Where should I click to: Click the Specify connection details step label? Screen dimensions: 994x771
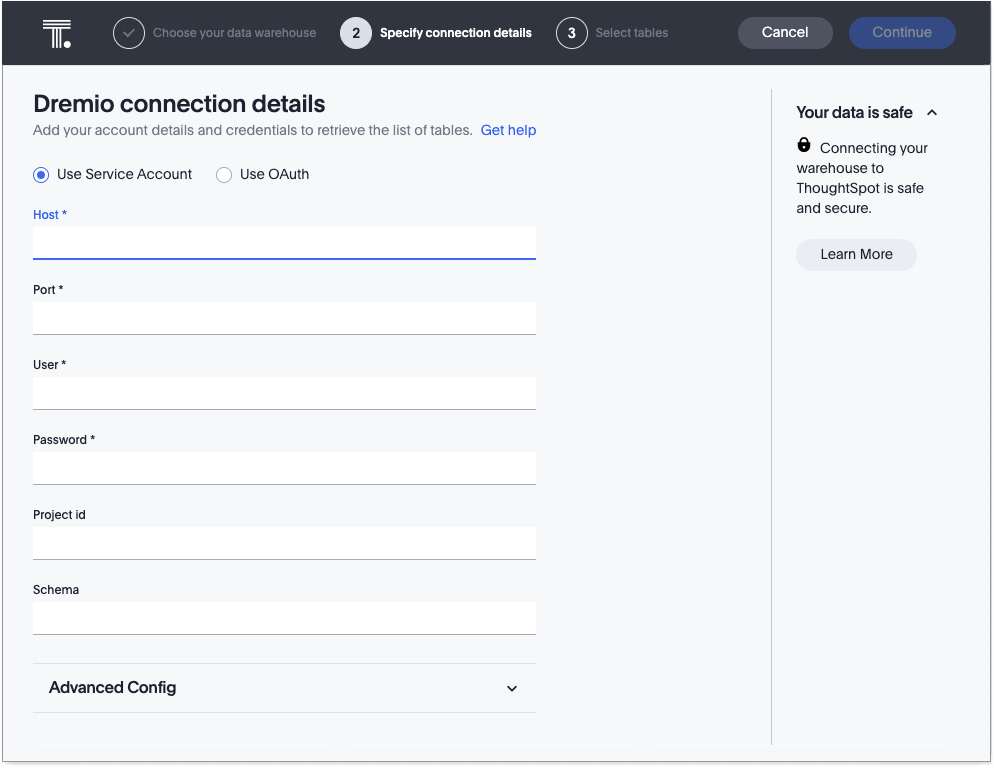tap(455, 33)
